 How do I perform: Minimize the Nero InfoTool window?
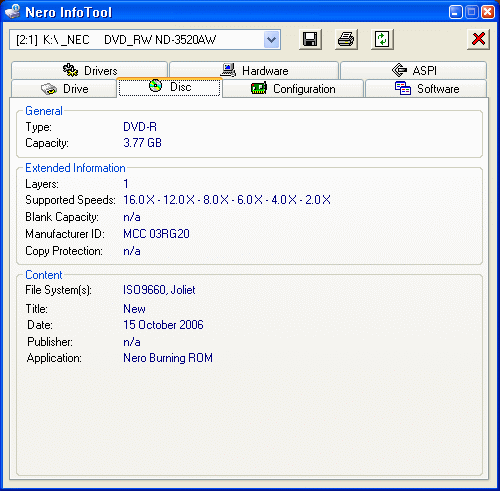pyautogui.click(x=456, y=12)
